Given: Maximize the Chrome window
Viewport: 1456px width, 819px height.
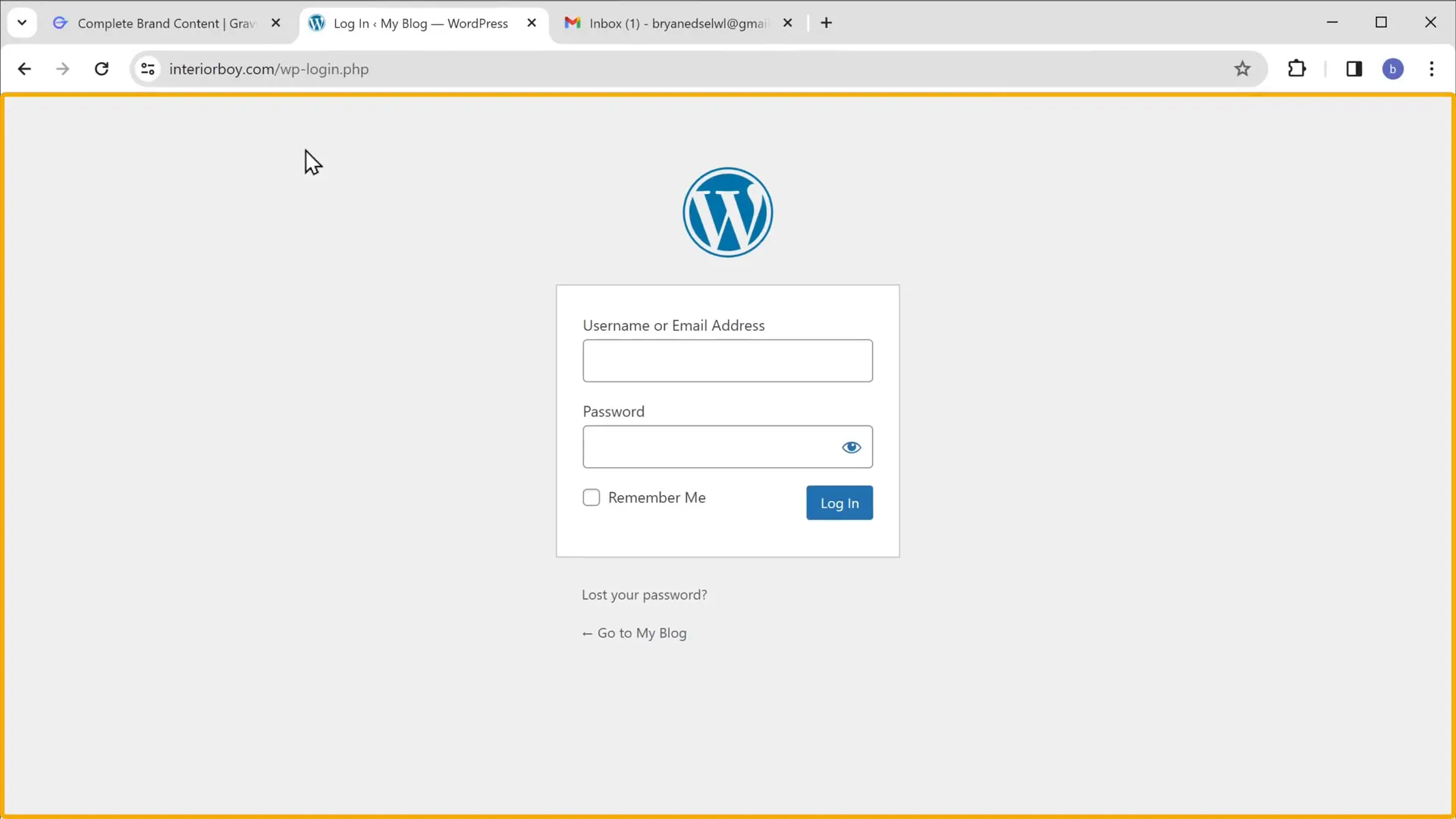Looking at the screenshot, I should coord(1381,23).
